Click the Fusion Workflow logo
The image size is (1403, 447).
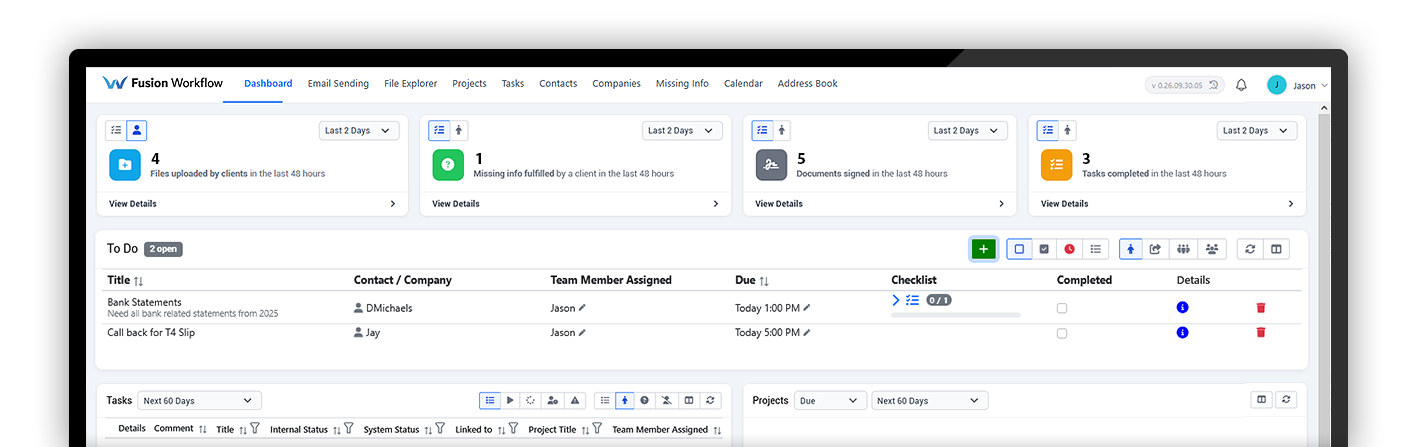point(163,84)
